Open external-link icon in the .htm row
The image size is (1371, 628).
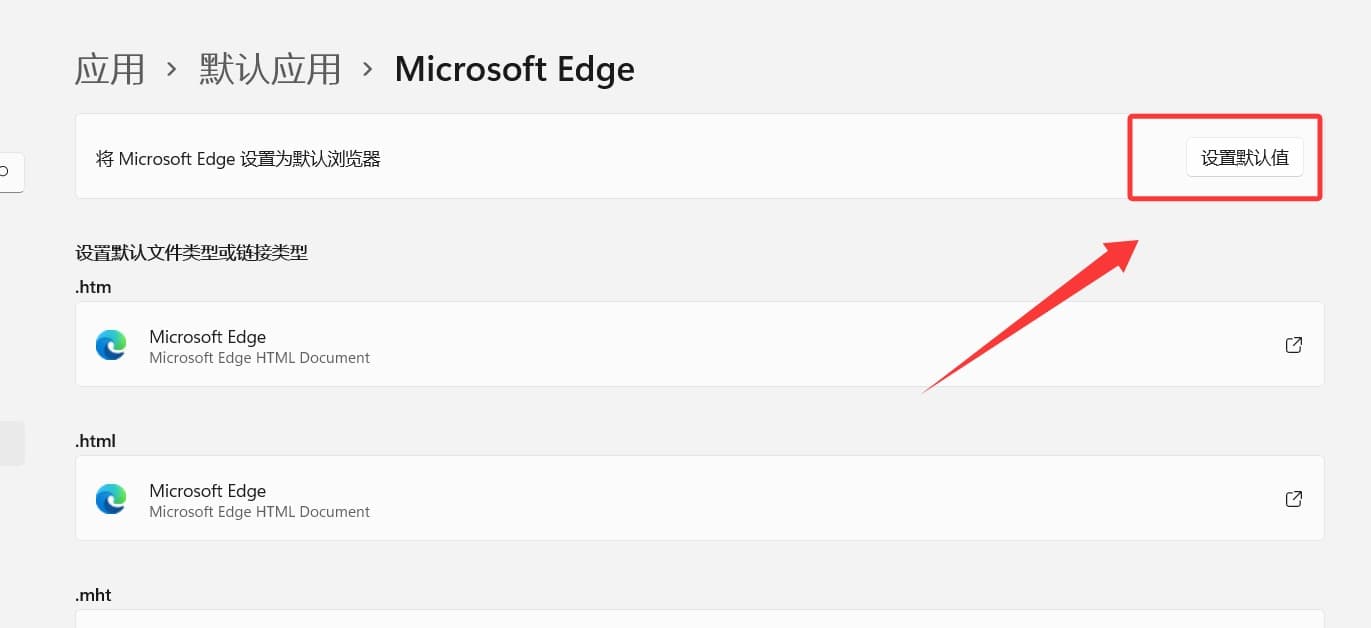click(x=1293, y=345)
